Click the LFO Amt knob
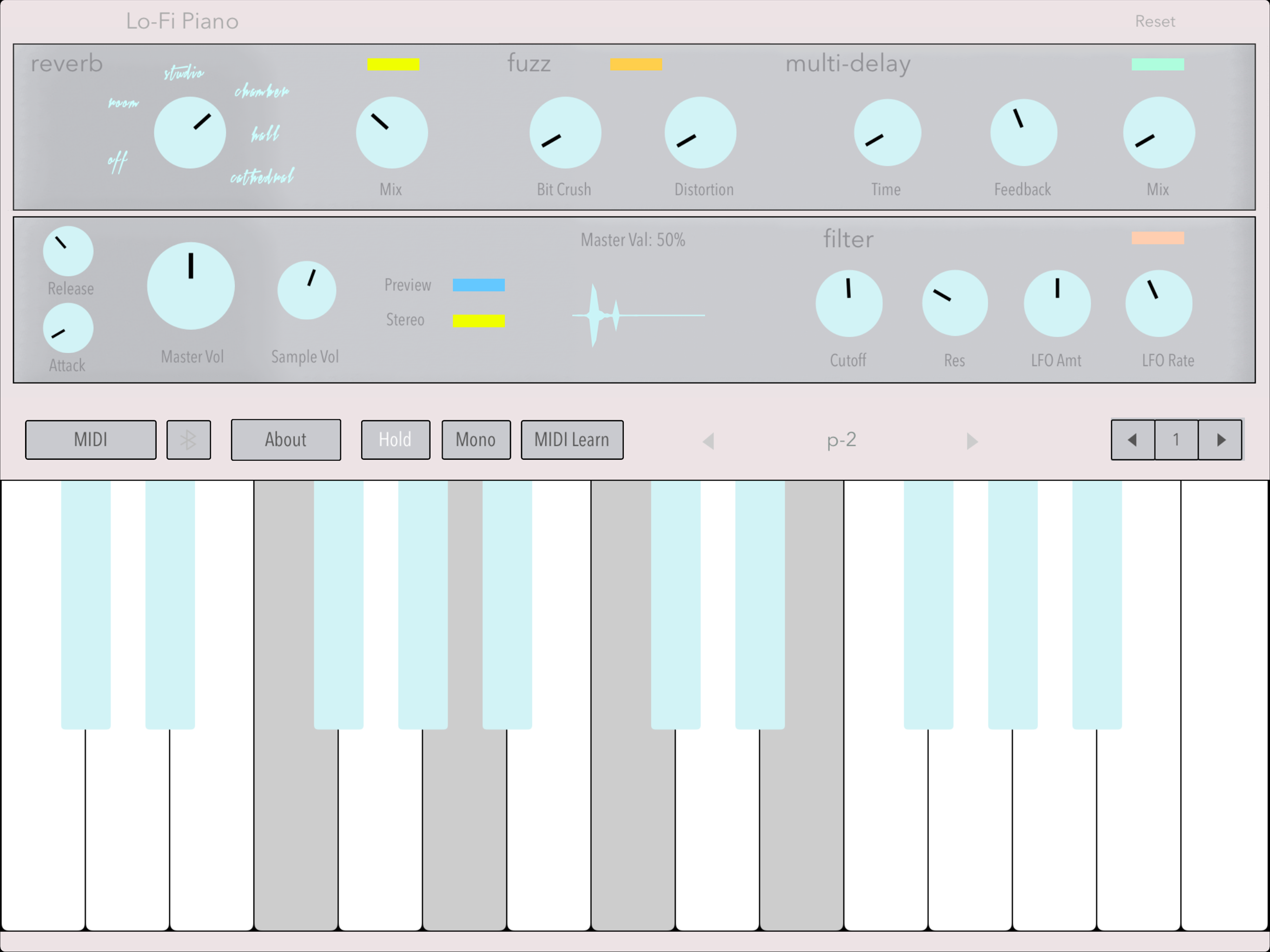 (1057, 303)
